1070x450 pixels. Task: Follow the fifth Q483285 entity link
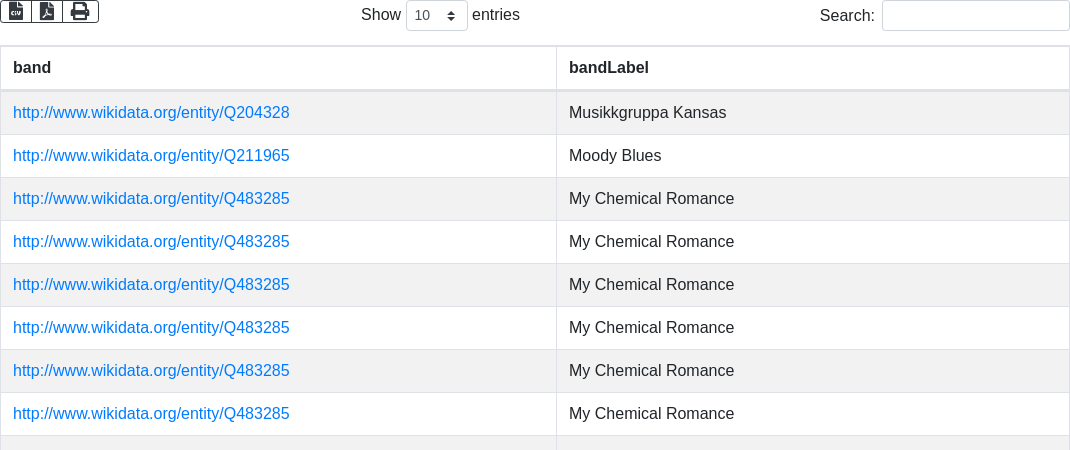pos(151,371)
